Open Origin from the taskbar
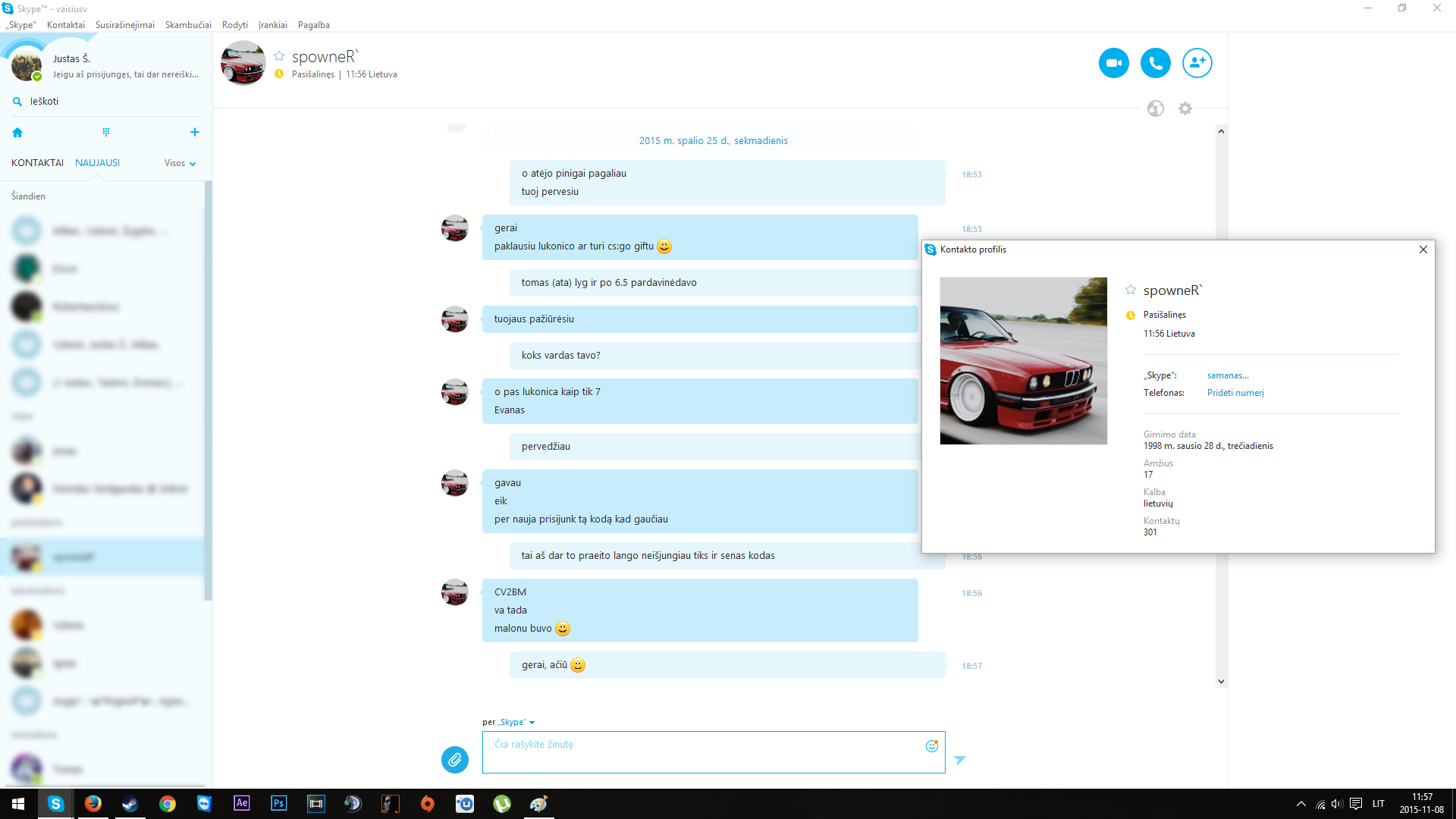This screenshot has height=819, width=1456. 427,804
